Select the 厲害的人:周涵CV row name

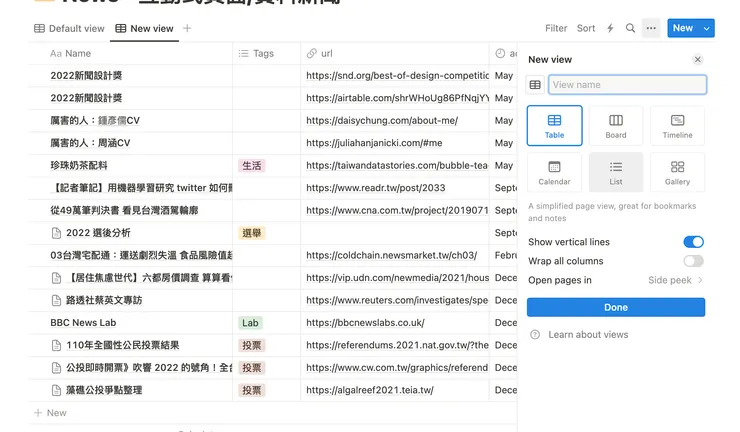click(90, 143)
